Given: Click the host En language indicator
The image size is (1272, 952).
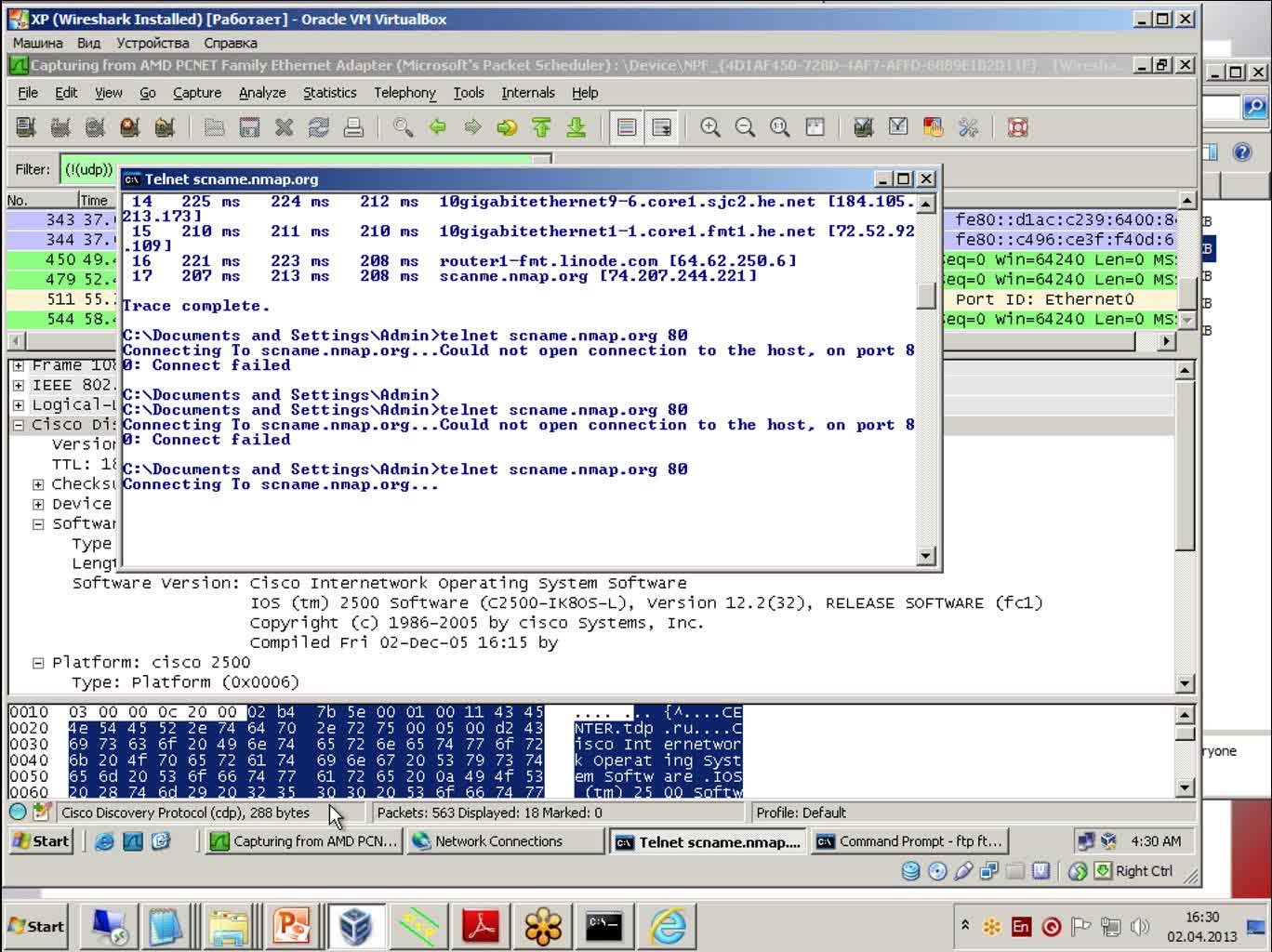Looking at the screenshot, I should (x=1021, y=926).
